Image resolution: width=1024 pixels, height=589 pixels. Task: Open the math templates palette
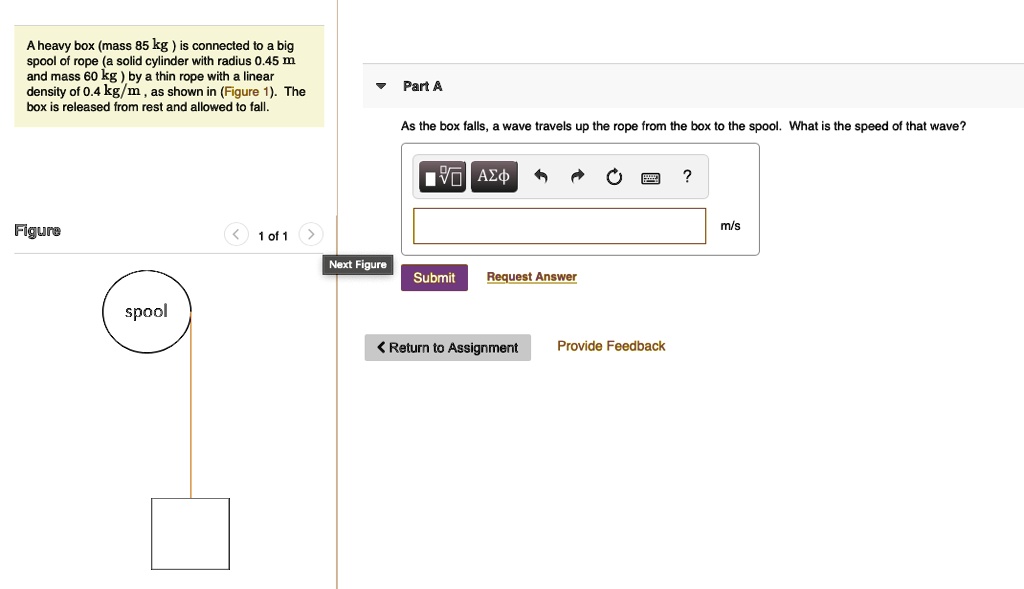tap(444, 178)
